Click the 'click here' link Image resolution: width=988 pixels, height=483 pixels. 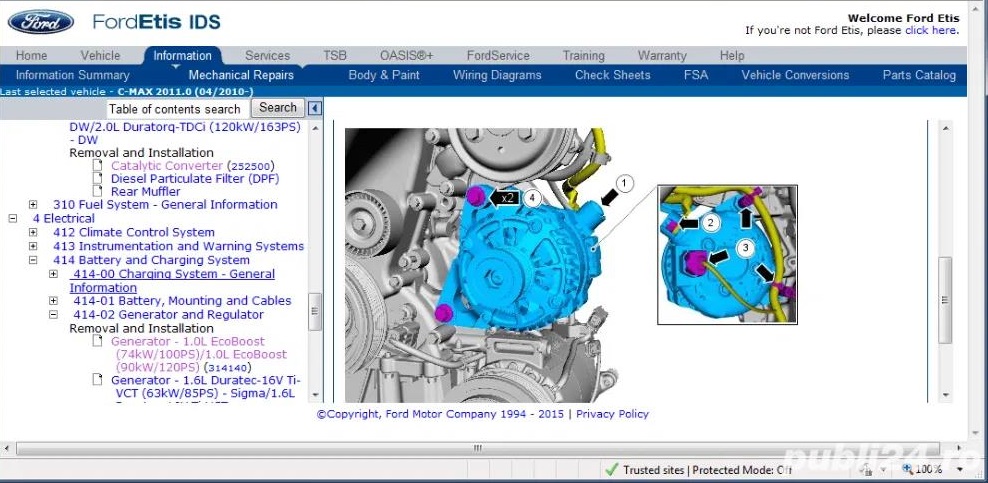[931, 30]
